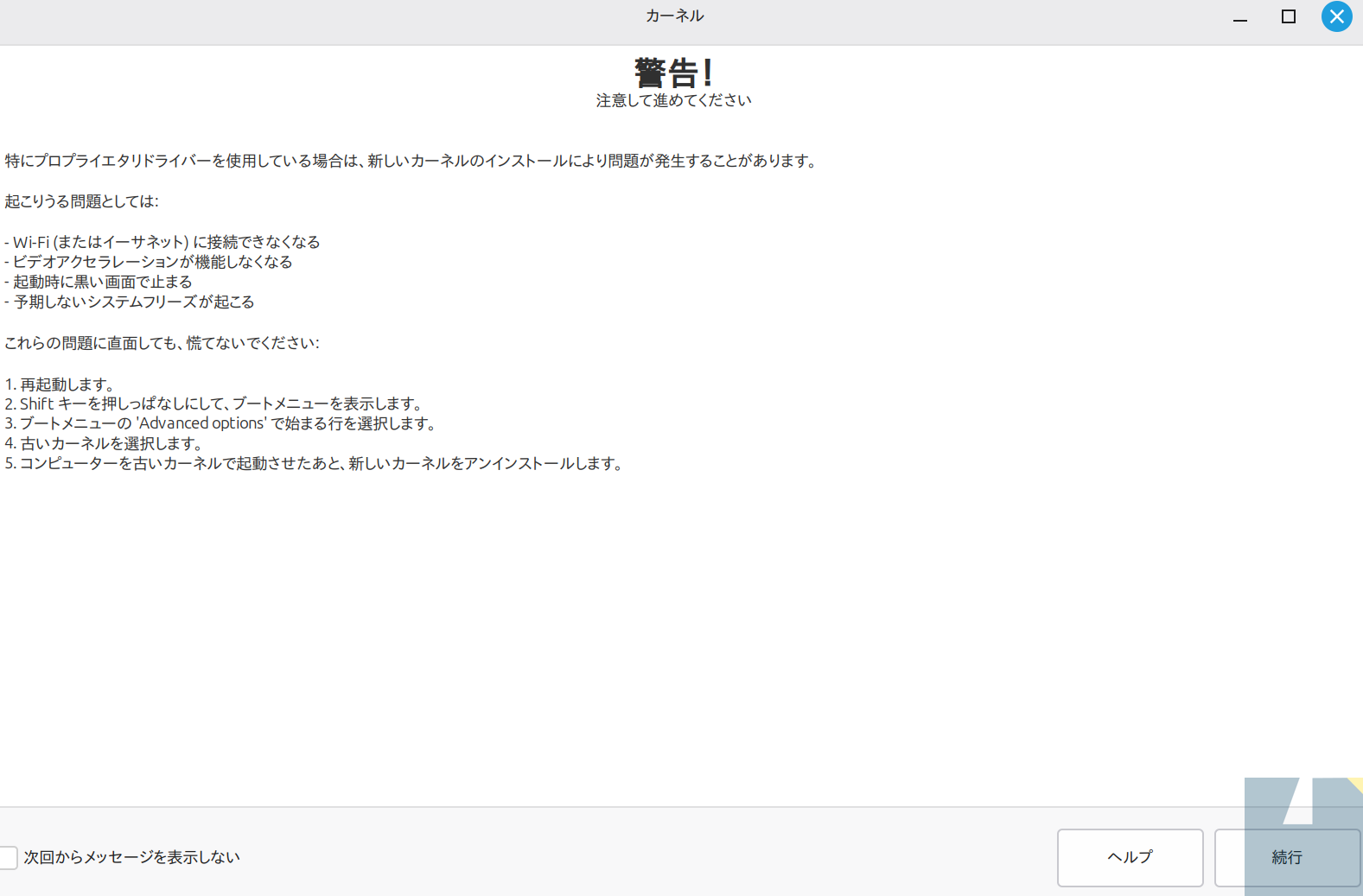Click 続行 to continue
This screenshot has width=1363, height=896.
(1287, 857)
